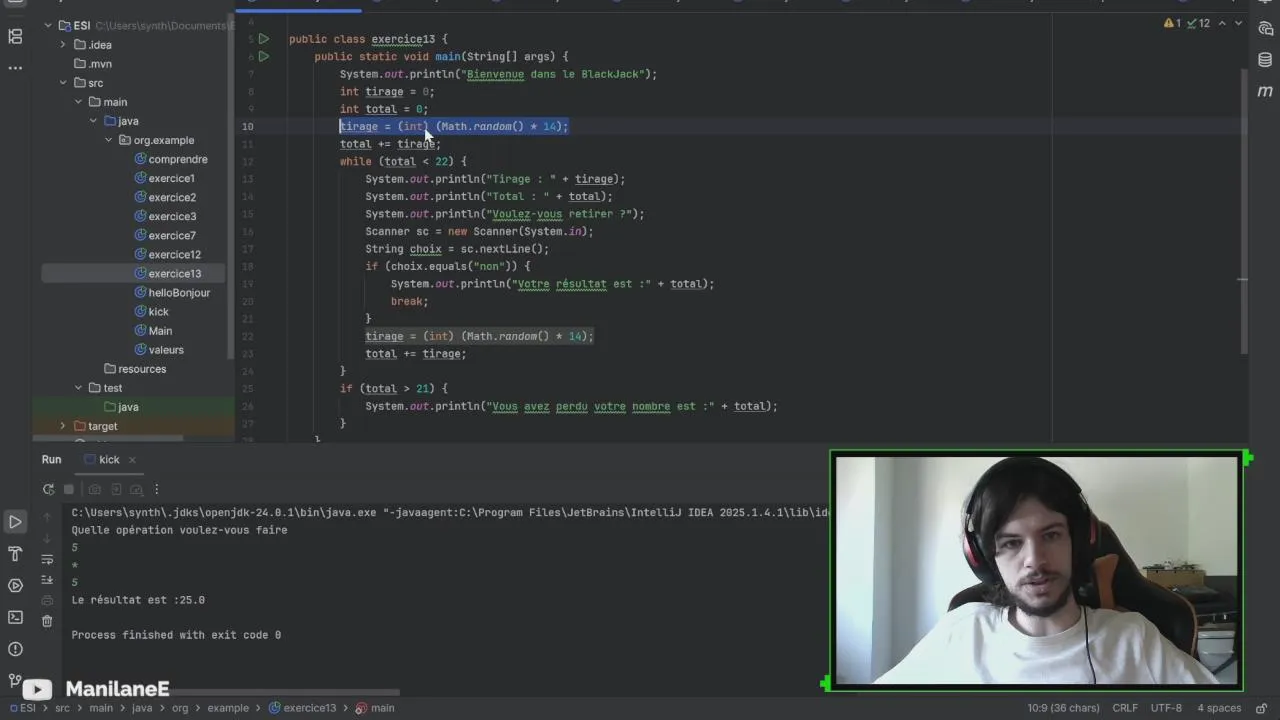The width and height of the screenshot is (1280, 720).
Task: Click example breadcrumb in navigation bar
Action: 228,708
